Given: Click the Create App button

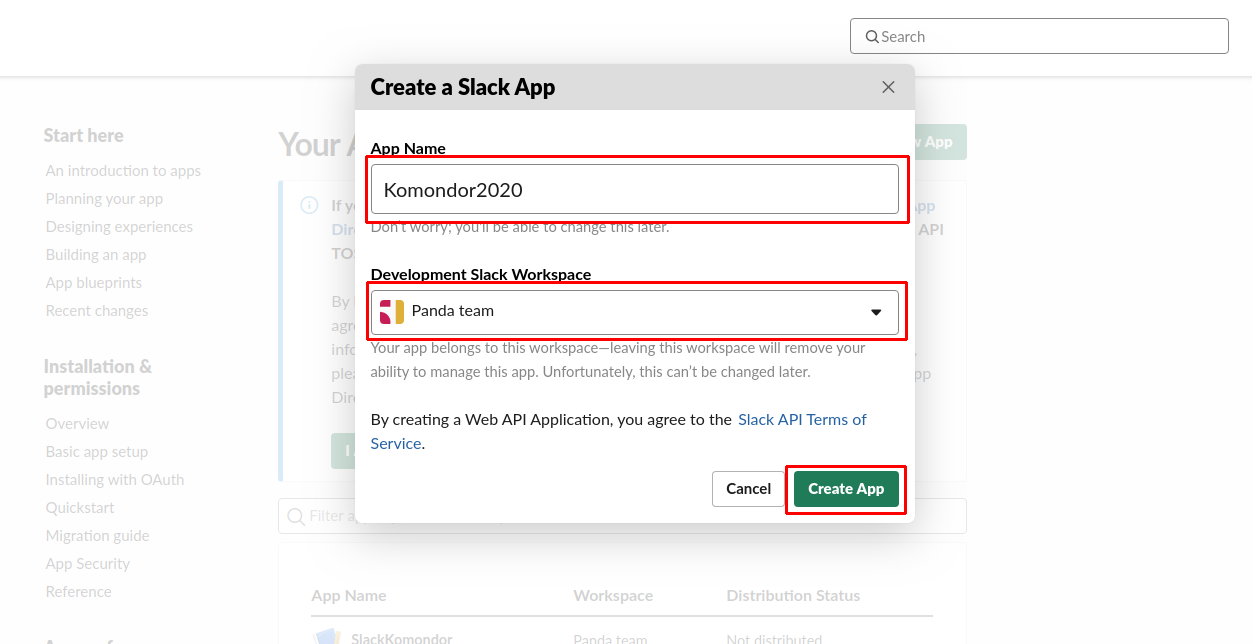Looking at the screenshot, I should [x=846, y=489].
